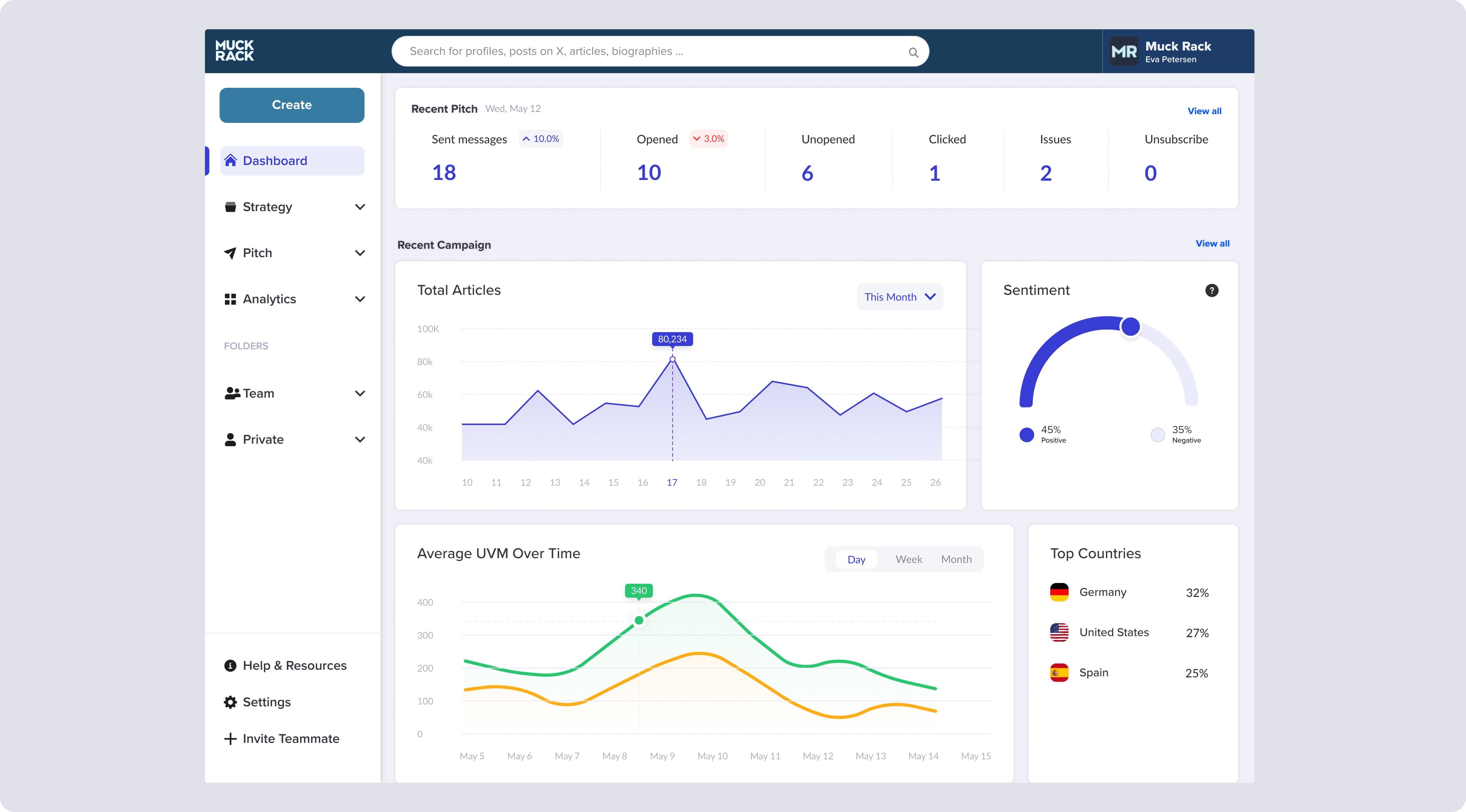The width and height of the screenshot is (1466, 812).
Task: Click the Muck Rack logo
Action: coord(235,50)
